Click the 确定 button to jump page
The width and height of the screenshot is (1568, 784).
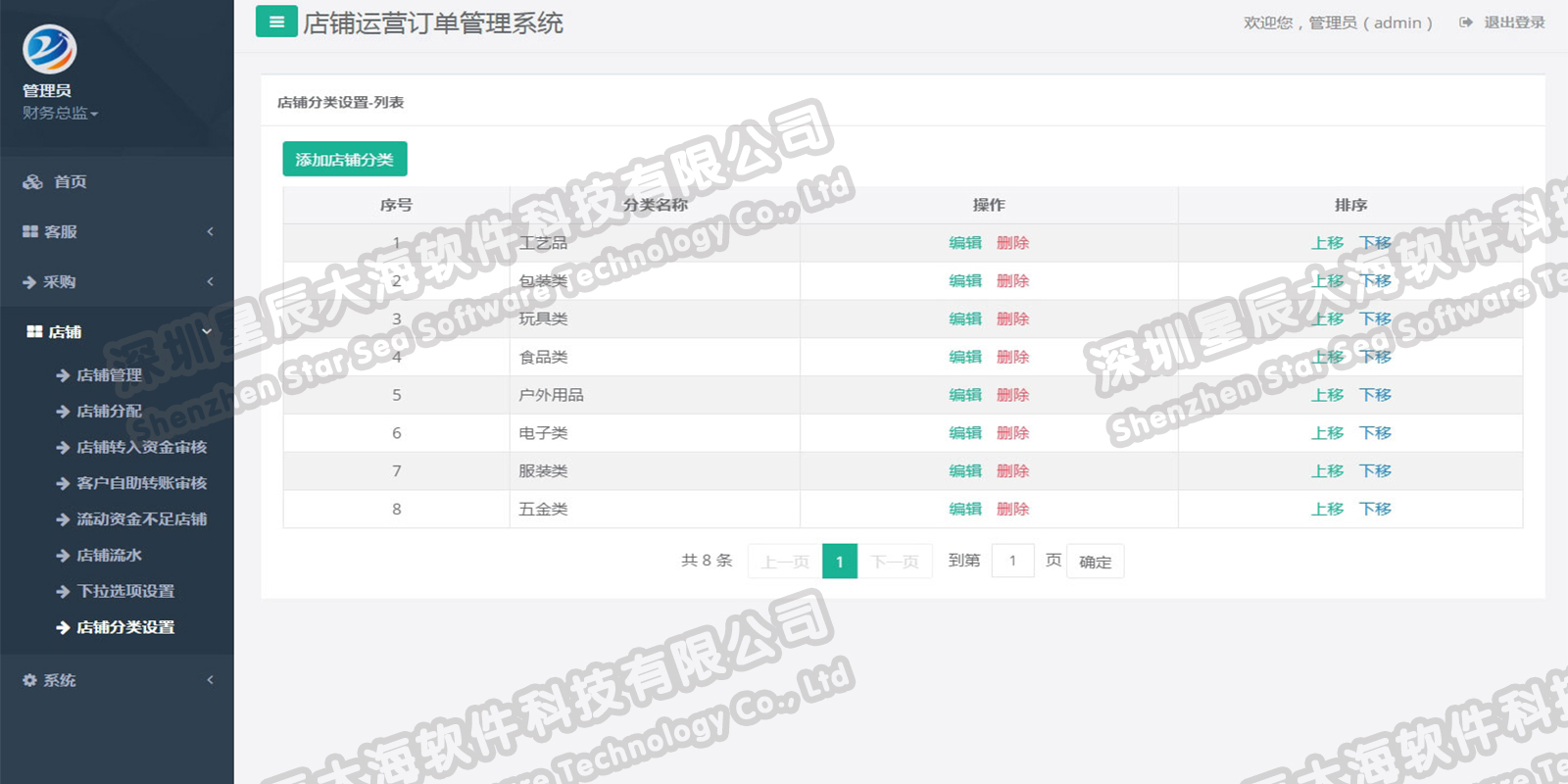(x=1095, y=562)
